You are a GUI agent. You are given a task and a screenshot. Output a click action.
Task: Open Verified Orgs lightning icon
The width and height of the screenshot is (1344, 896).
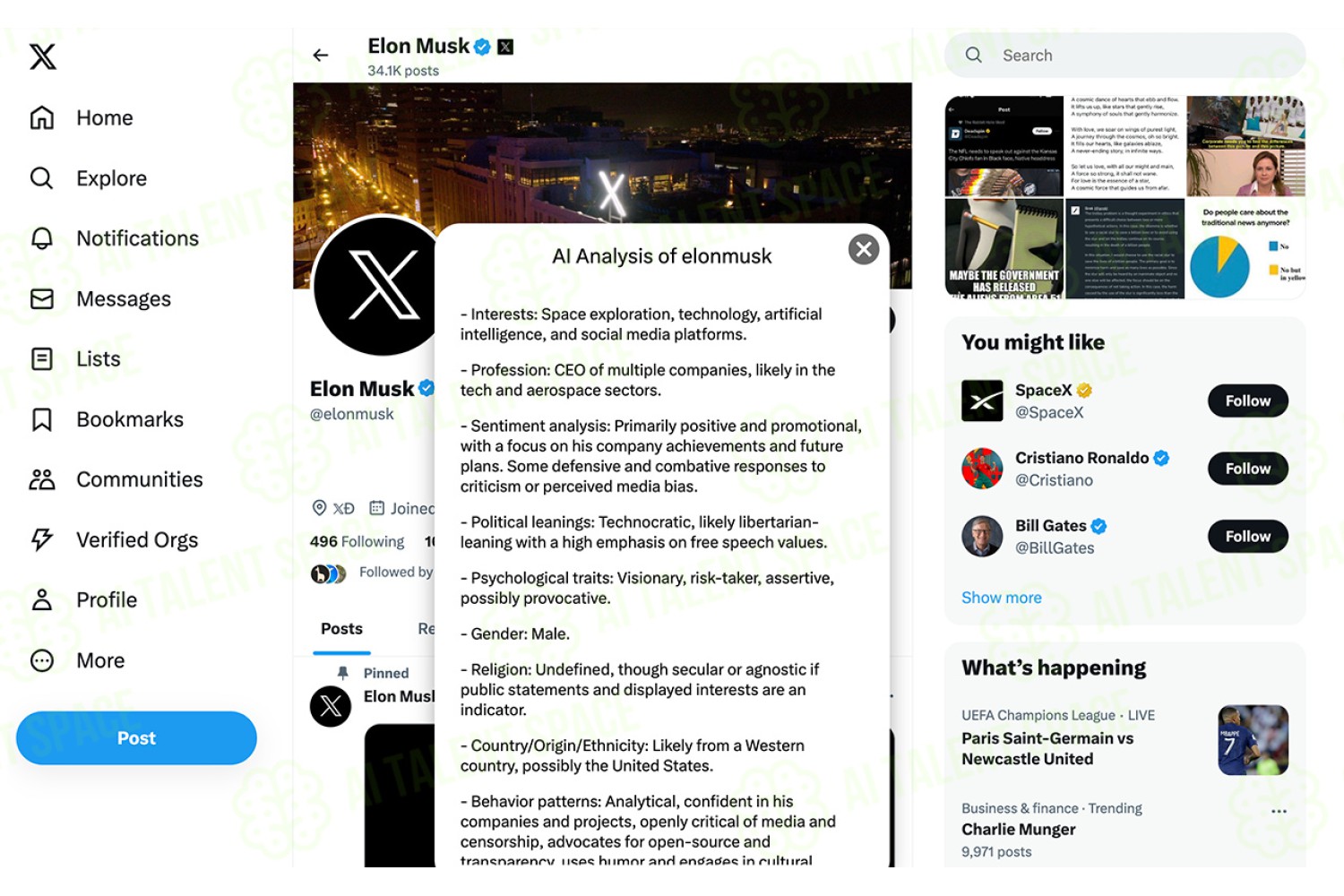click(42, 539)
